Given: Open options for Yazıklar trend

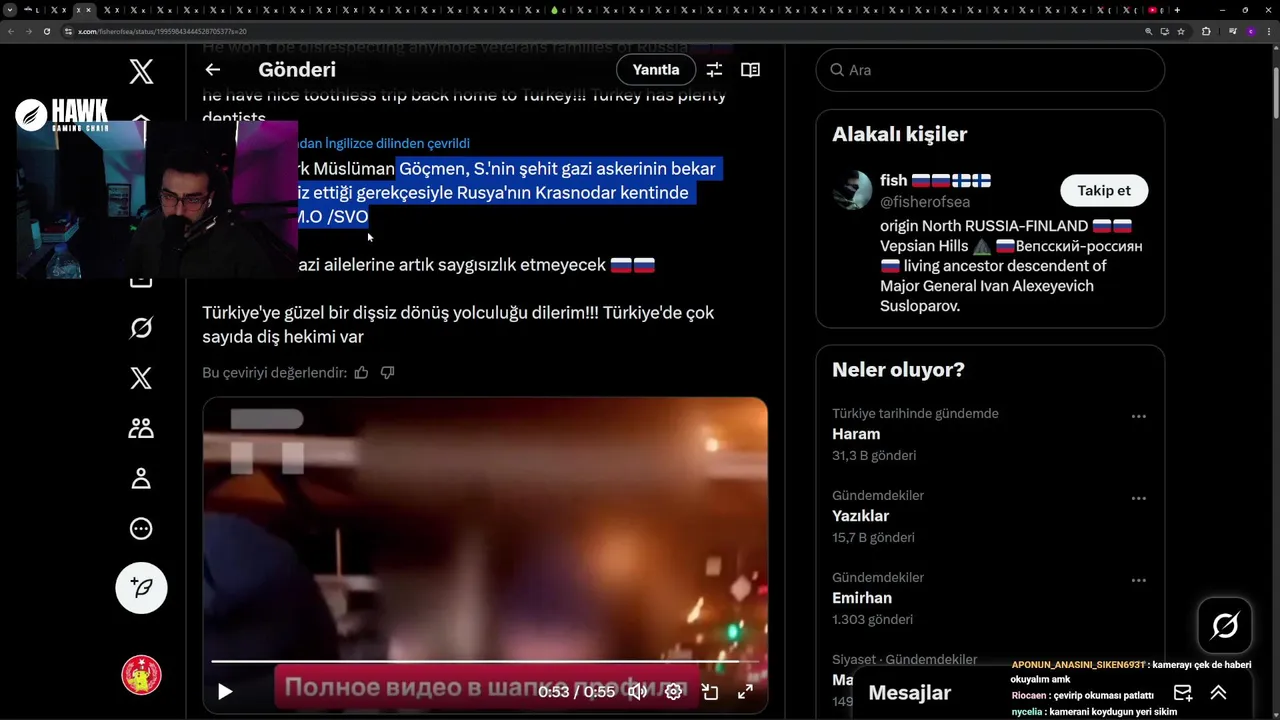Looking at the screenshot, I should [1138, 498].
